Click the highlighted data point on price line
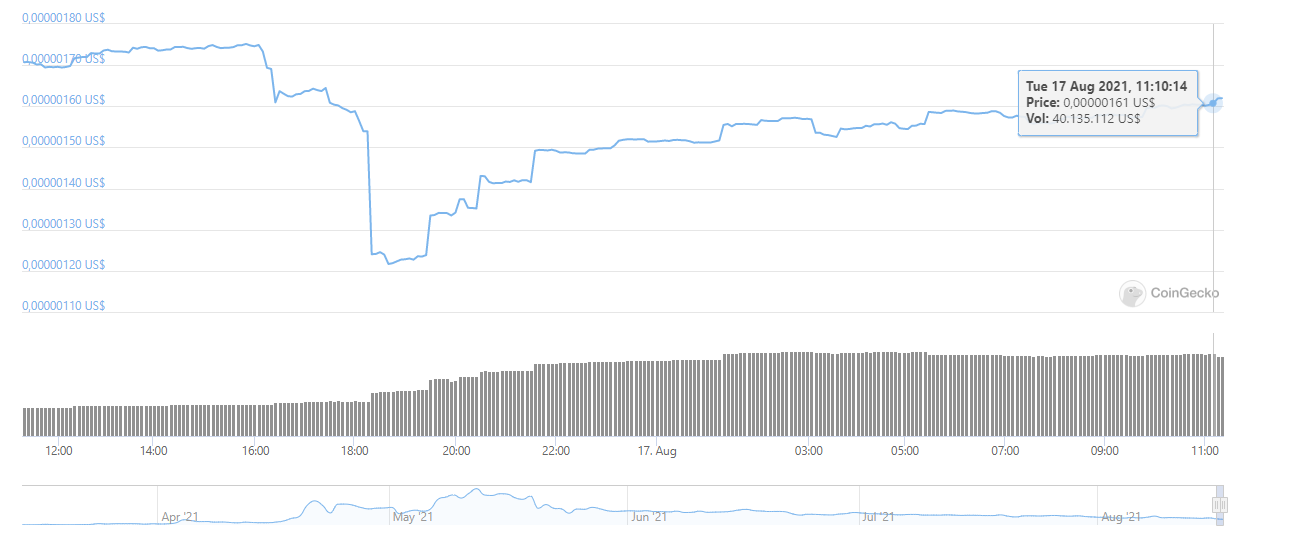The image size is (1295, 543). [x=1213, y=102]
